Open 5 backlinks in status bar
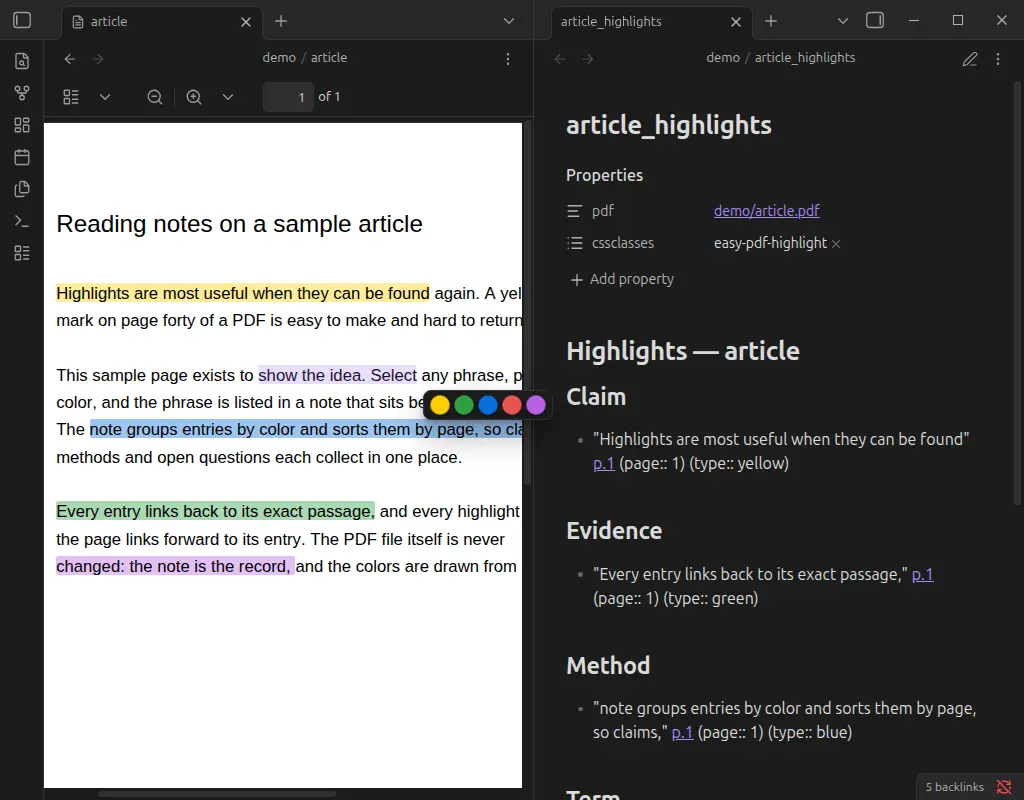The height and width of the screenshot is (800, 1024). [954, 787]
